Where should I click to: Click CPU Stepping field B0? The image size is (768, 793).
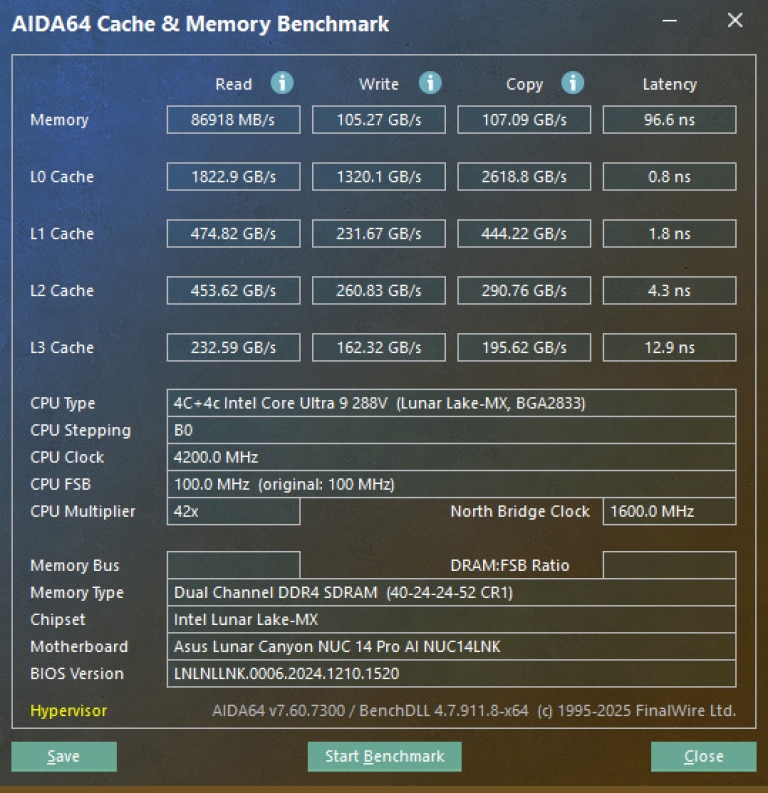click(x=451, y=430)
